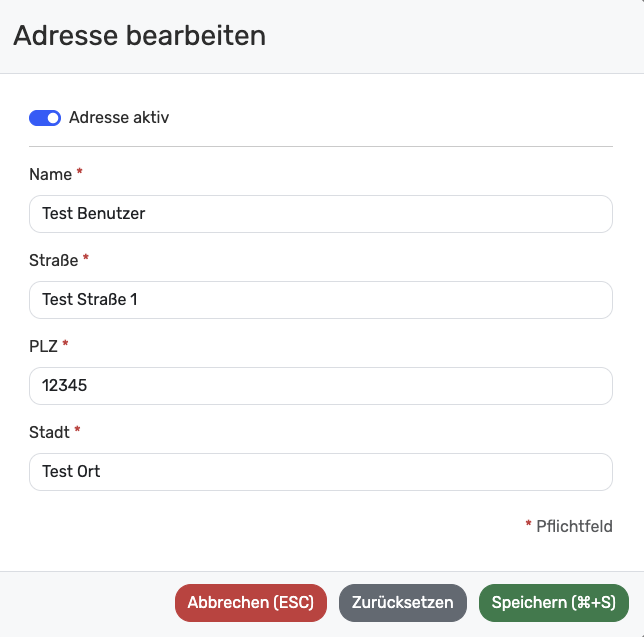Click the "Stadt" field label
Viewport: 644px width, 637px height.
coord(49,433)
